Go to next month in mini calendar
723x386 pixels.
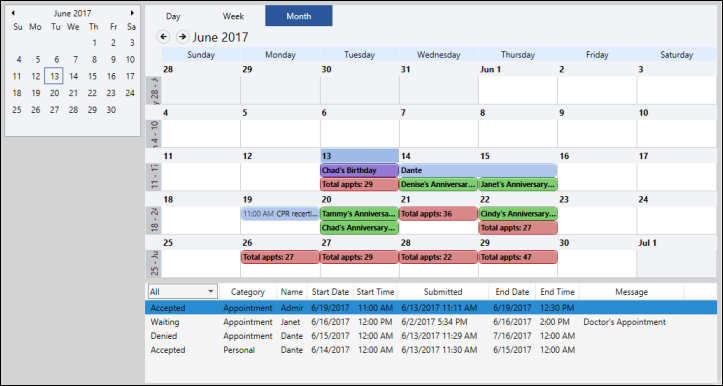(132, 13)
